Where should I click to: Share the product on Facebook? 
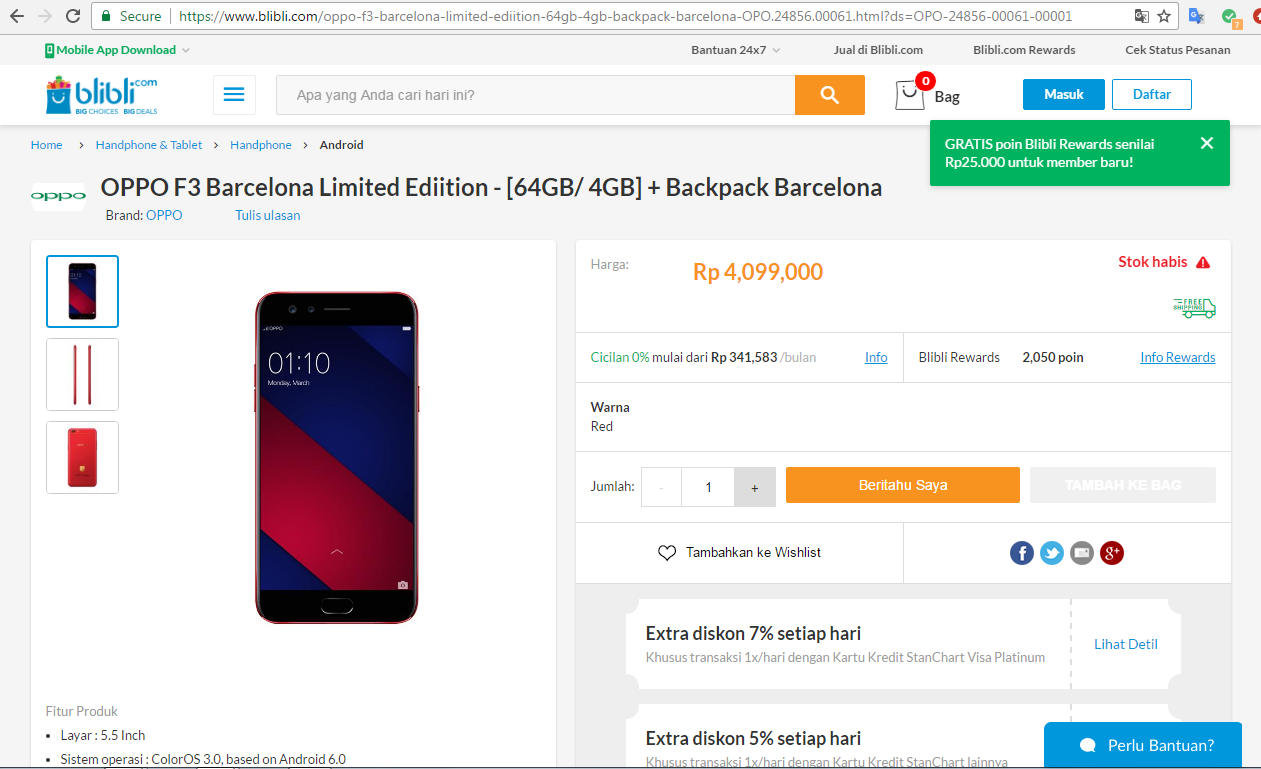(1021, 552)
